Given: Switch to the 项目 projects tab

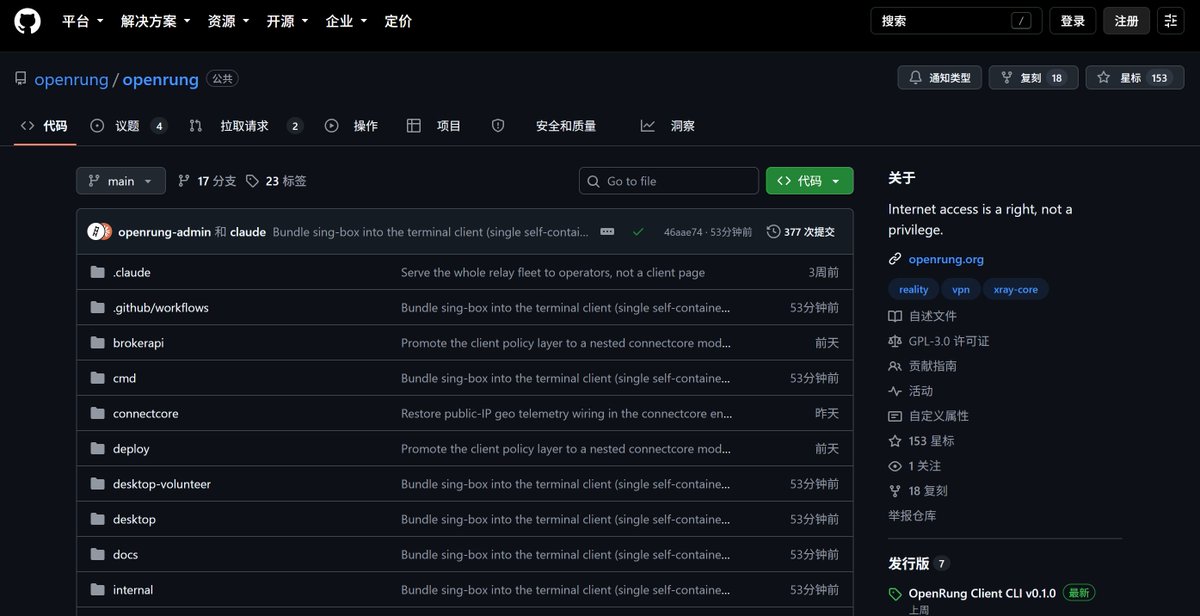Looking at the screenshot, I should point(434,126).
